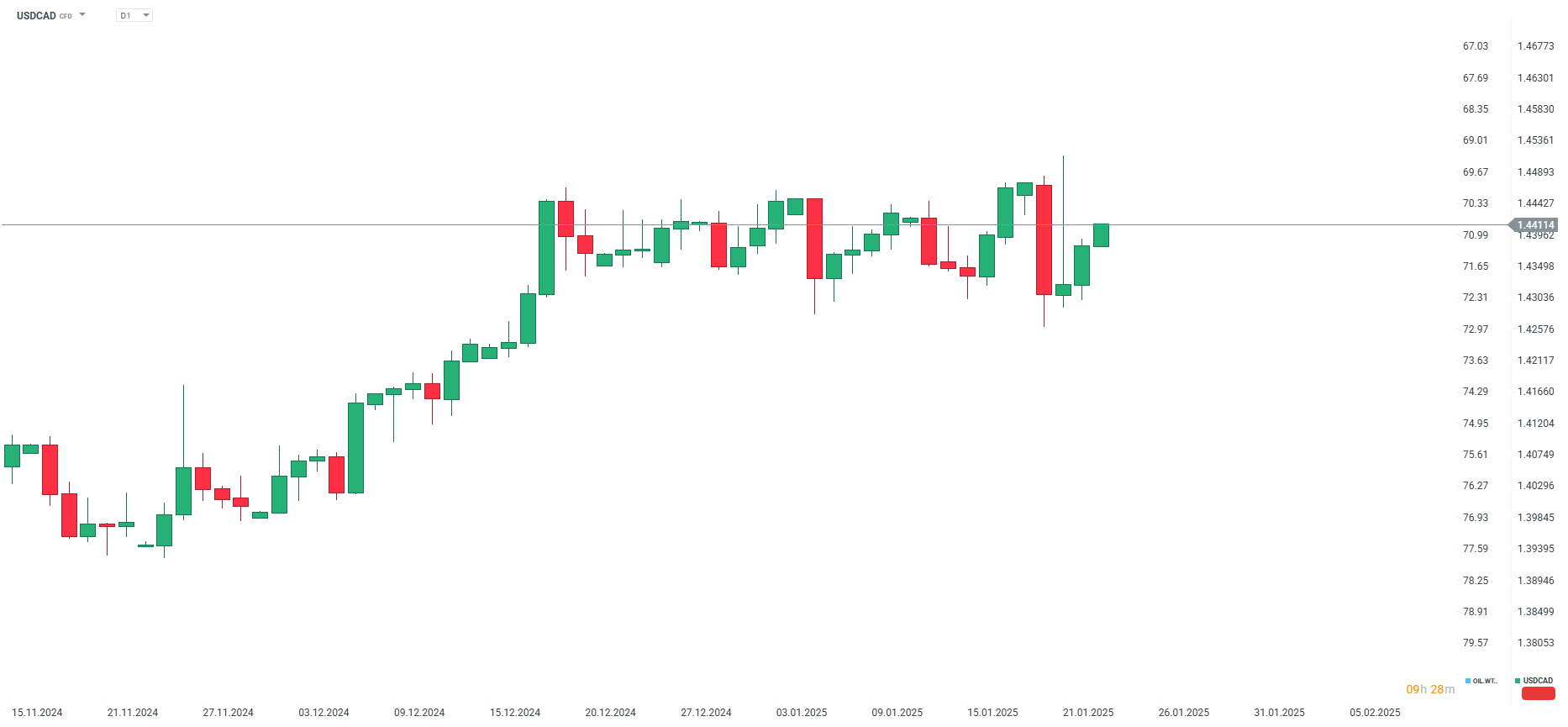Click the 1.46773 price axis label
1568x727 pixels.
coord(1535,46)
